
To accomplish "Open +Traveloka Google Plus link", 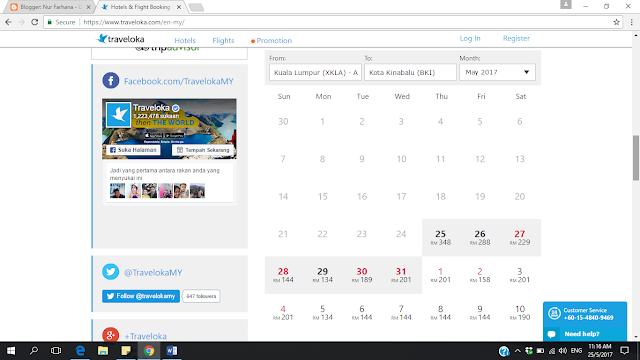I will point(145,336).
